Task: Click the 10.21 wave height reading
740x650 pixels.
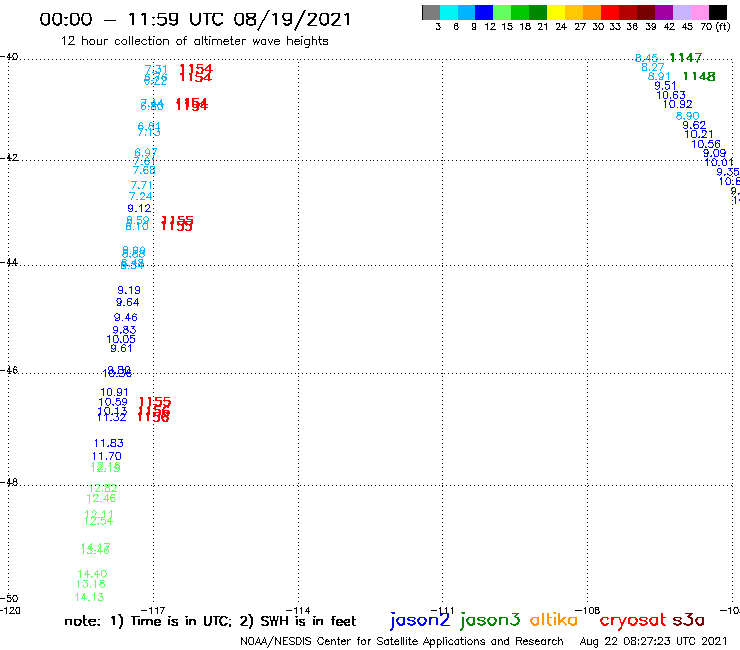Action: (699, 135)
